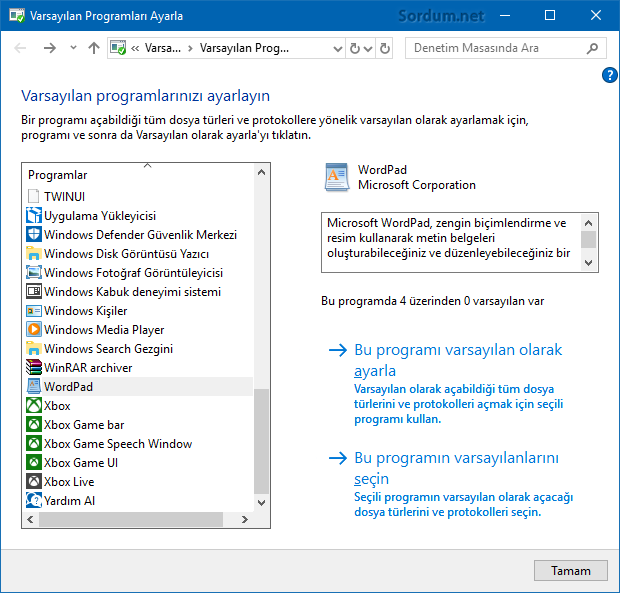Screen dimensions: 620x593
Task: Click the Tamam button
Action: pyautogui.click(x=571, y=570)
